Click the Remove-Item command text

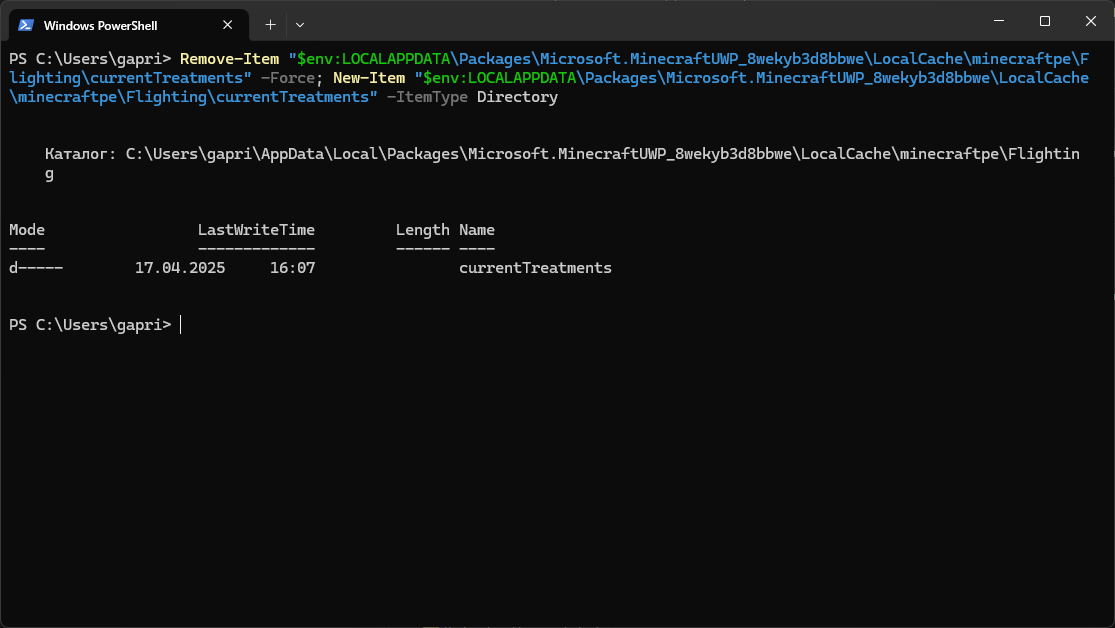point(230,59)
